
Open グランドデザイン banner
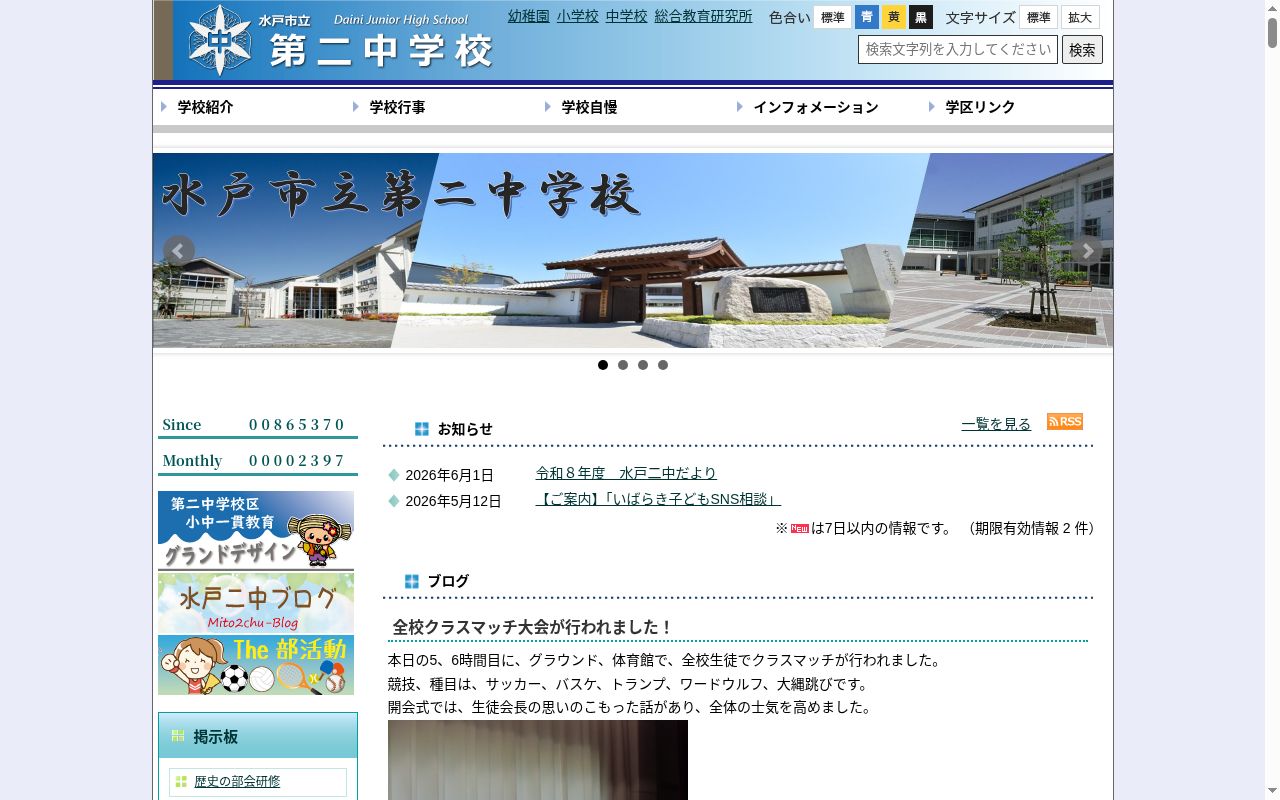[256, 530]
